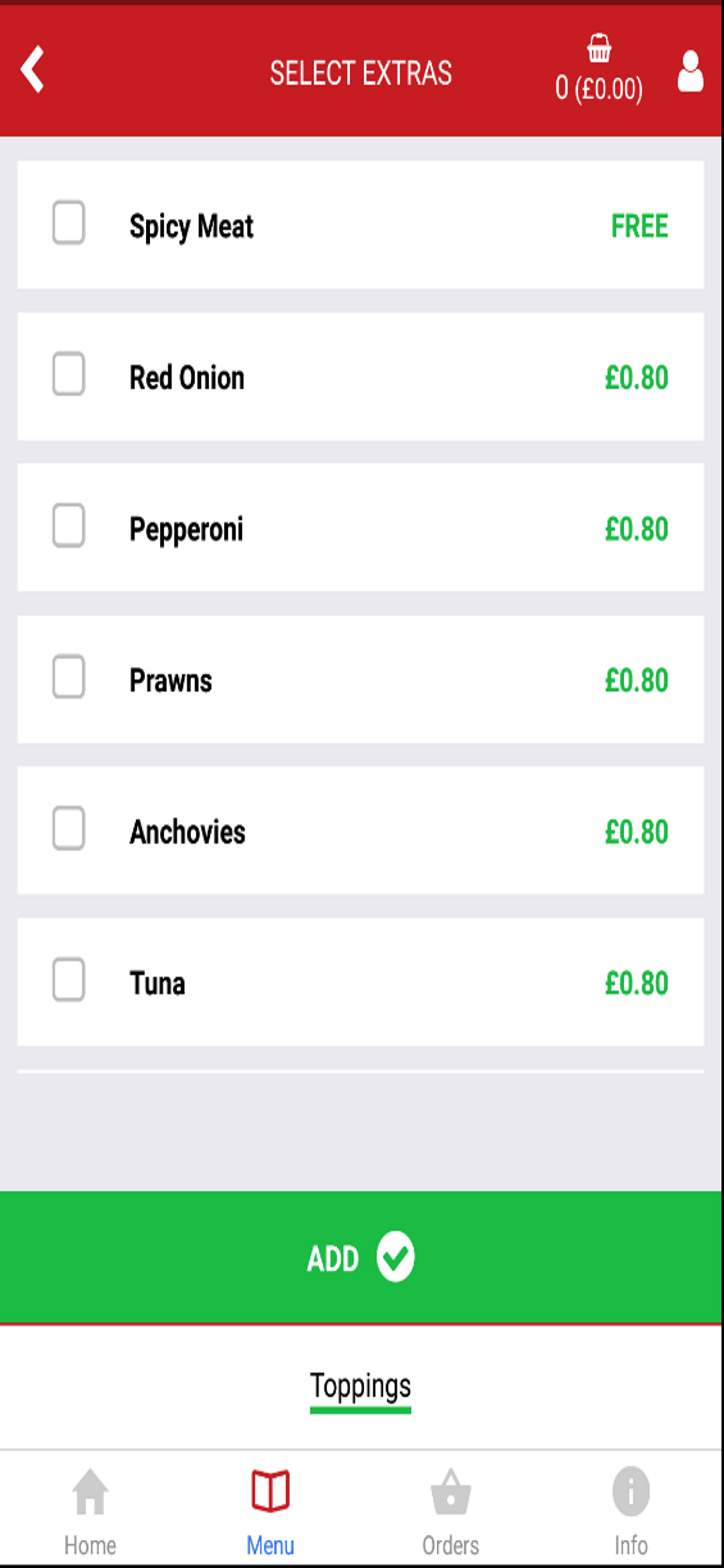Check the Spicy Meat checkbox
Screen dimensions: 724x1568
coord(68,222)
